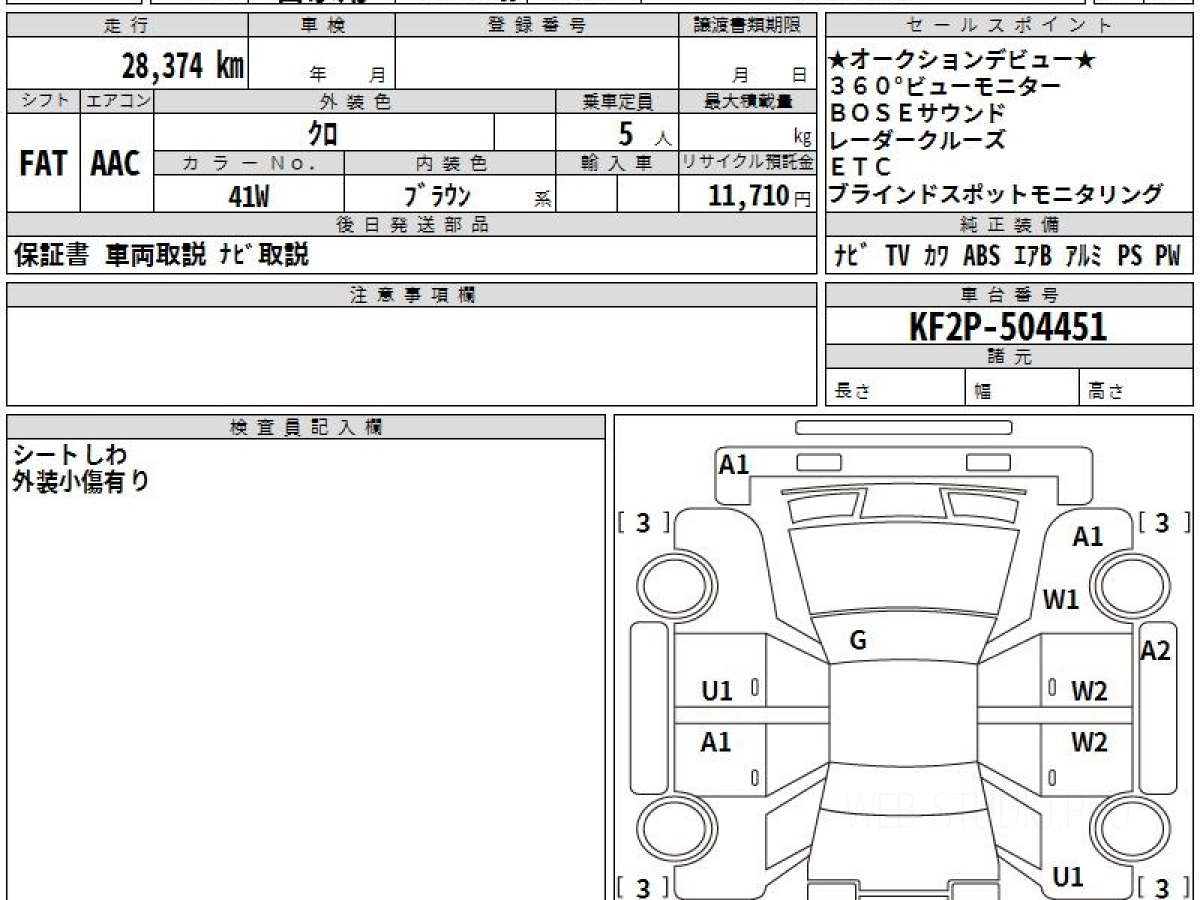Select the 走行 header cell
The width and height of the screenshot is (1200, 900).
(x=127, y=26)
